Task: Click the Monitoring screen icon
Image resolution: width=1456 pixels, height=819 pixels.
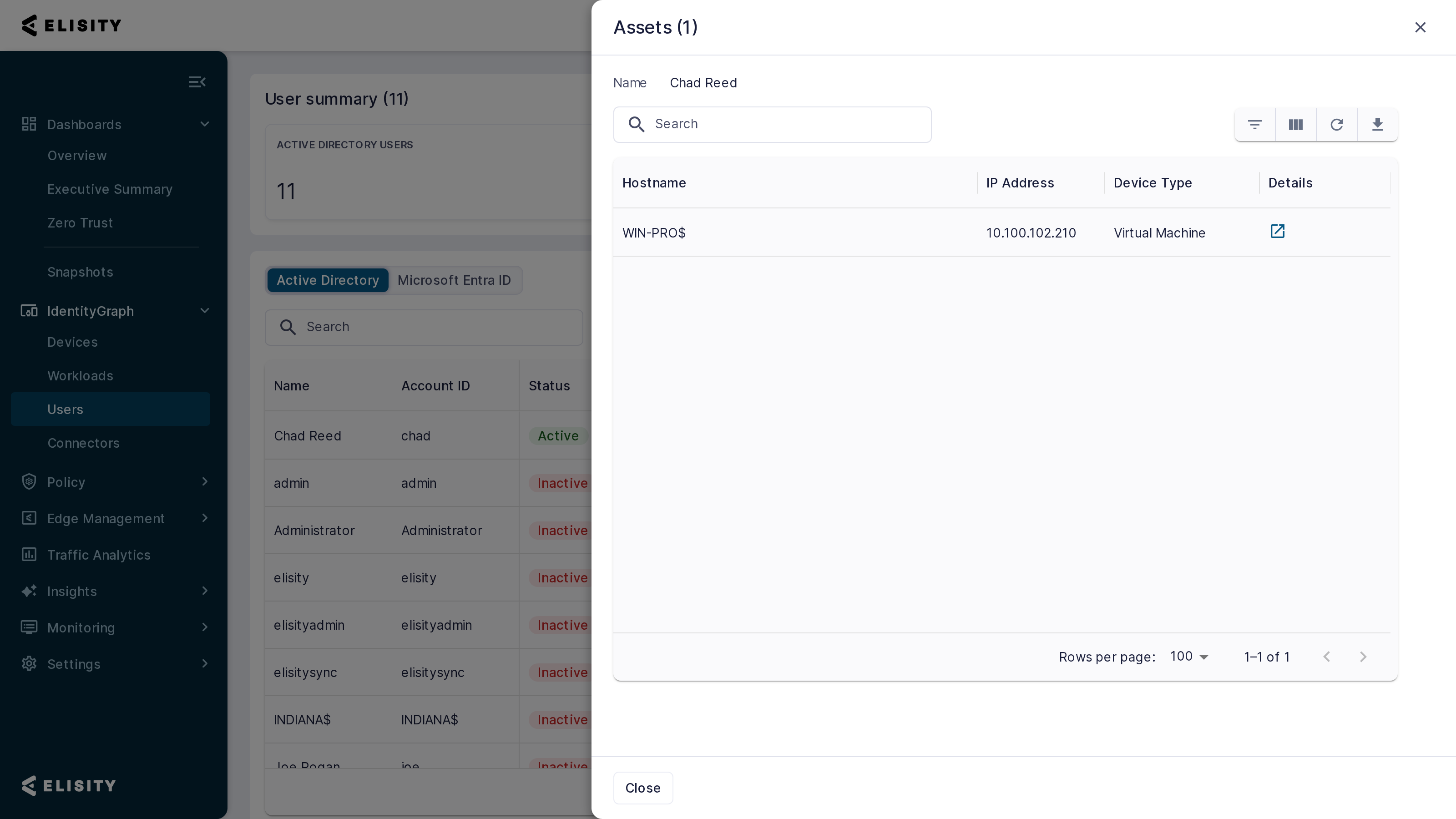Action: tap(29, 627)
